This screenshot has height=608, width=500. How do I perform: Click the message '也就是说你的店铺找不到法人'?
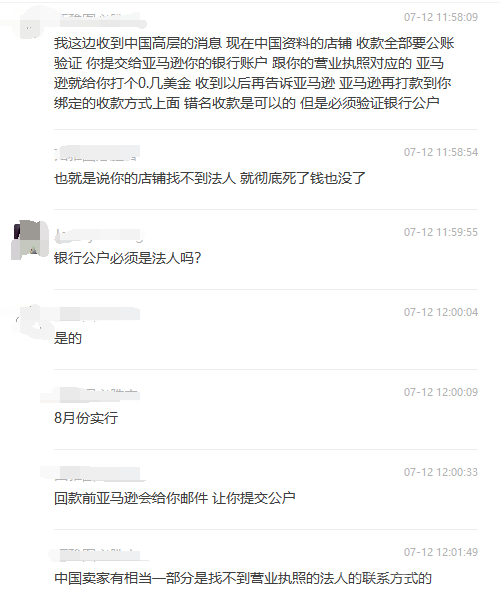[209, 178]
